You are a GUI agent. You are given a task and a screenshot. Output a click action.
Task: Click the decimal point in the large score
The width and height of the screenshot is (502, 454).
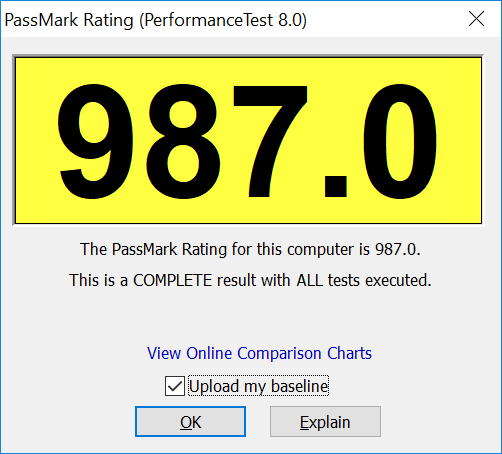(336, 187)
